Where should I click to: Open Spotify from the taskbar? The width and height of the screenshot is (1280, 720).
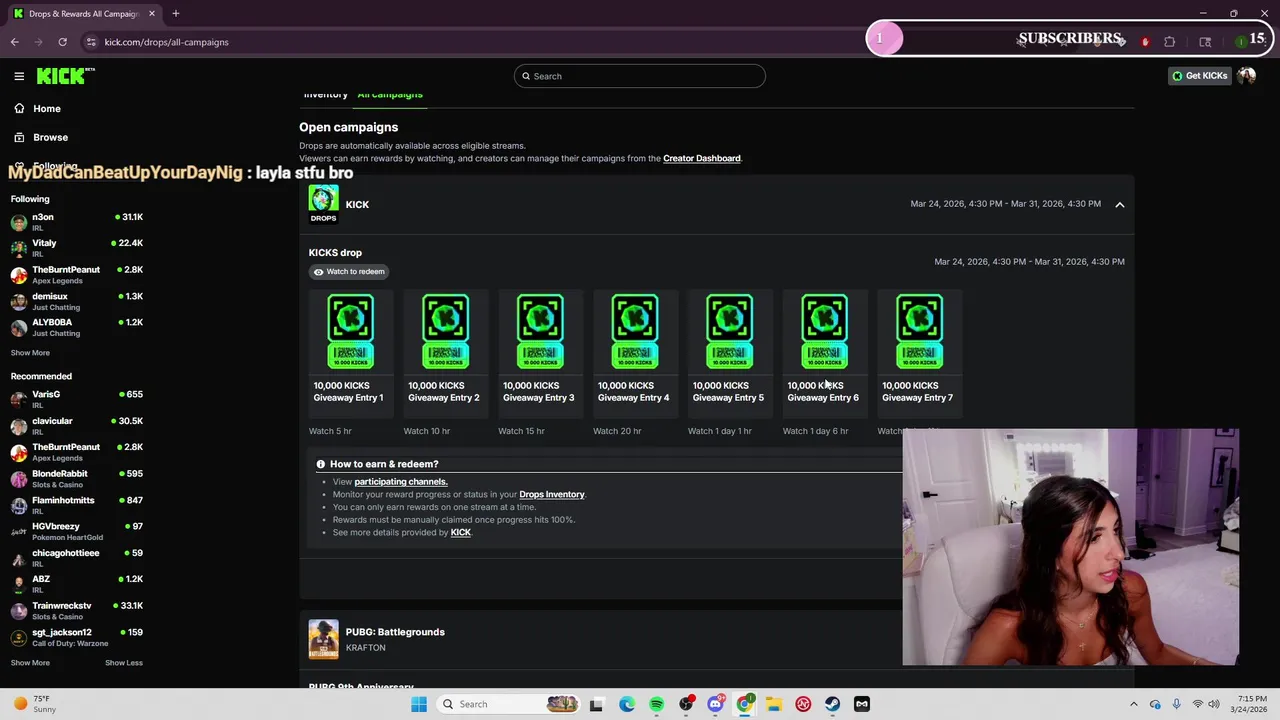pos(656,704)
